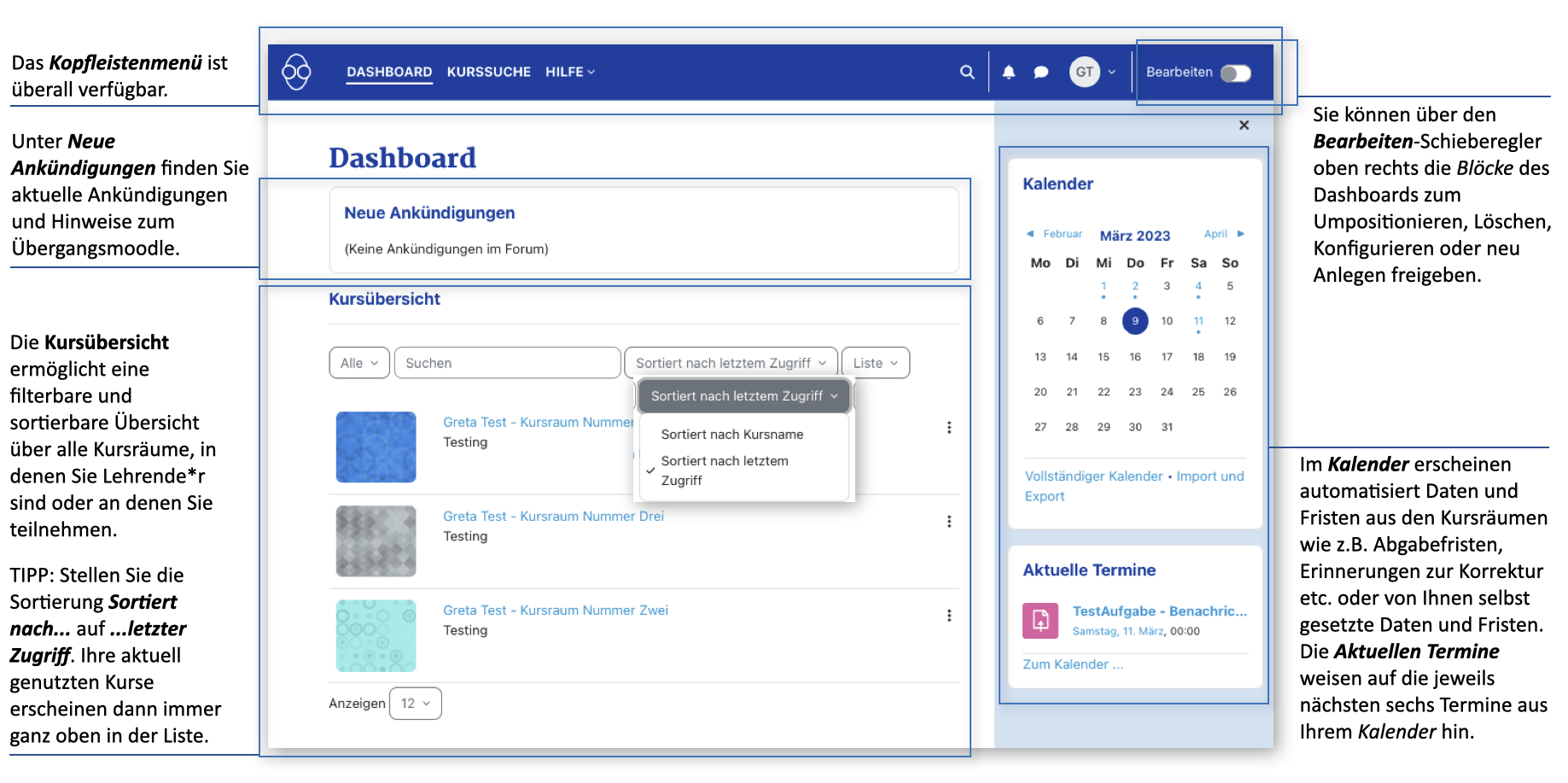Open the notifications bell icon
The image size is (1568, 783).
point(1008,73)
